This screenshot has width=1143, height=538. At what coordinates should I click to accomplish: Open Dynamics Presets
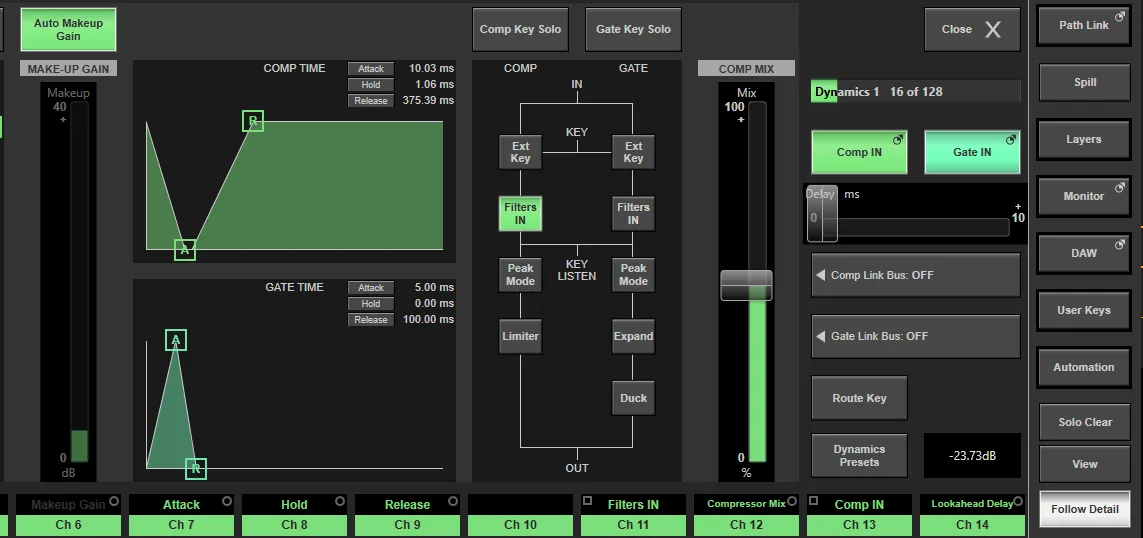859,456
